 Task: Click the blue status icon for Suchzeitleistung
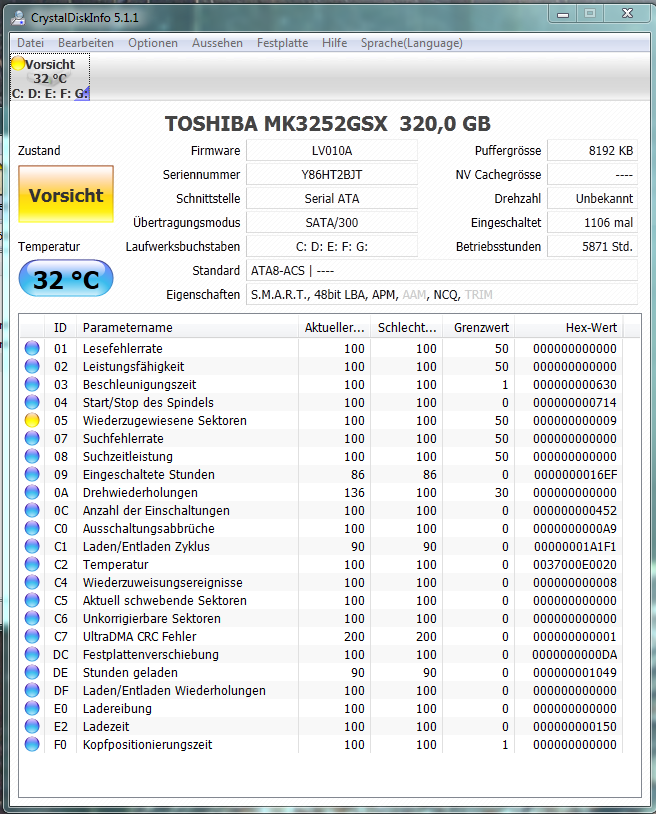coord(32,456)
